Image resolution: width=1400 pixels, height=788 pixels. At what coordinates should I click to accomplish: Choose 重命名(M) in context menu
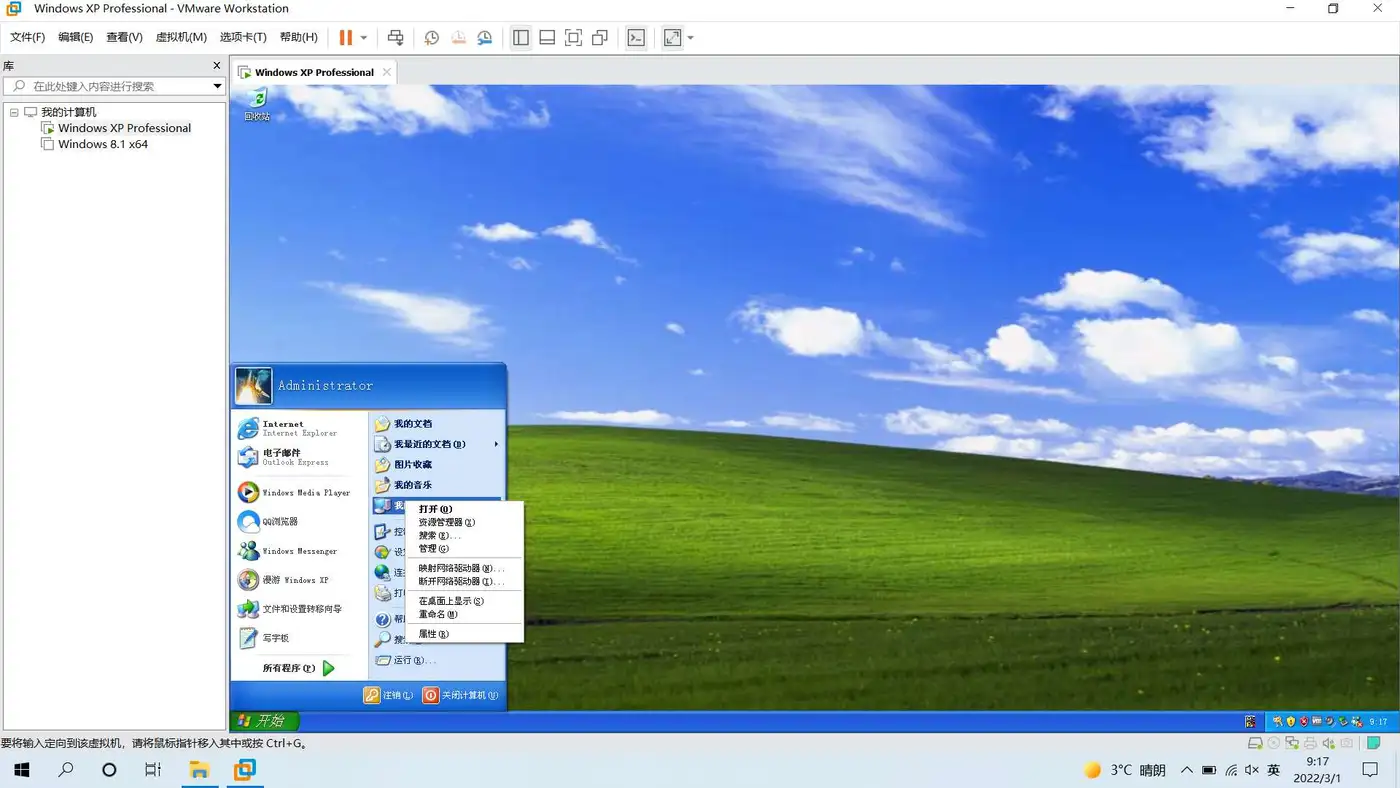(465, 614)
